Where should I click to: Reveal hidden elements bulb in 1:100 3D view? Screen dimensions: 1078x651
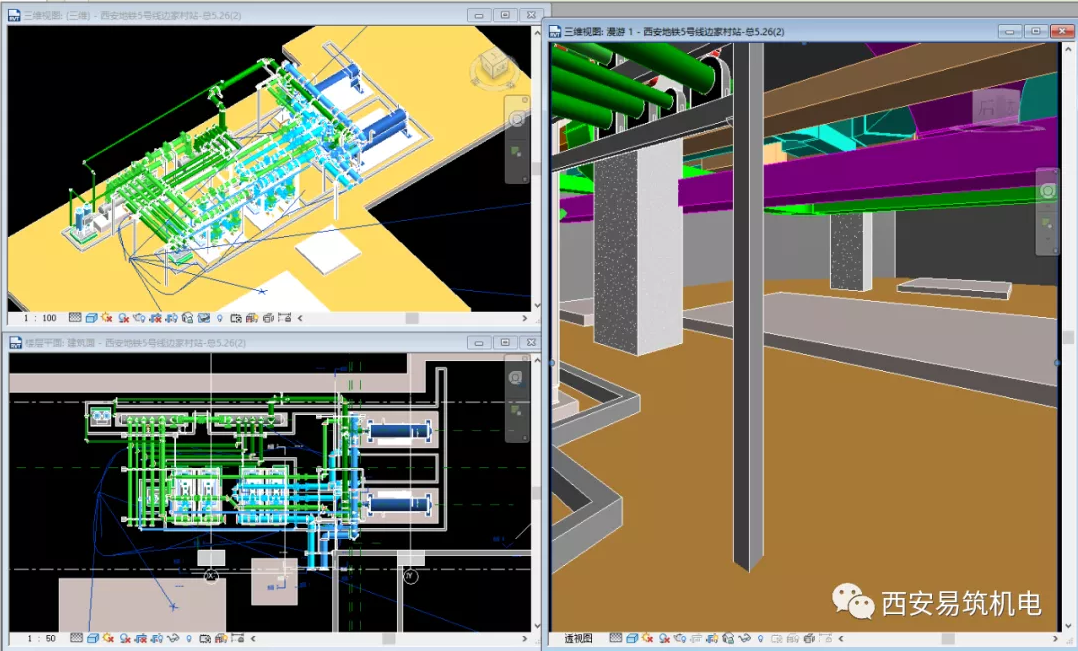219,318
